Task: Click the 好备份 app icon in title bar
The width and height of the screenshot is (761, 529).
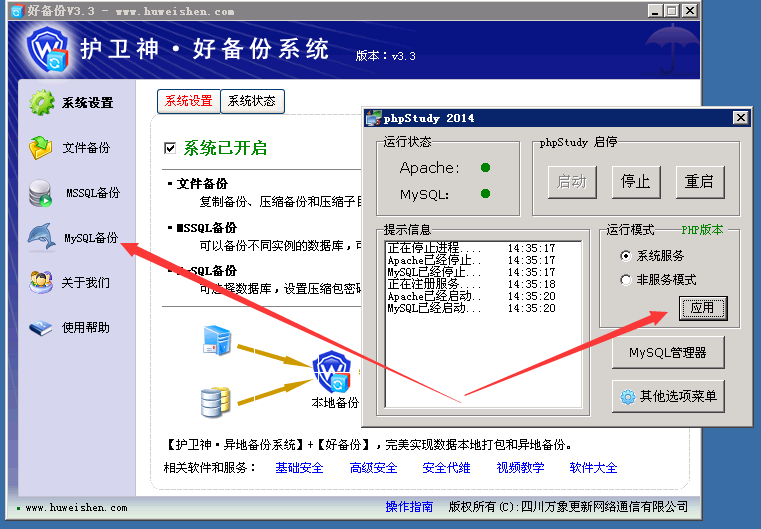Action: pos(17,11)
